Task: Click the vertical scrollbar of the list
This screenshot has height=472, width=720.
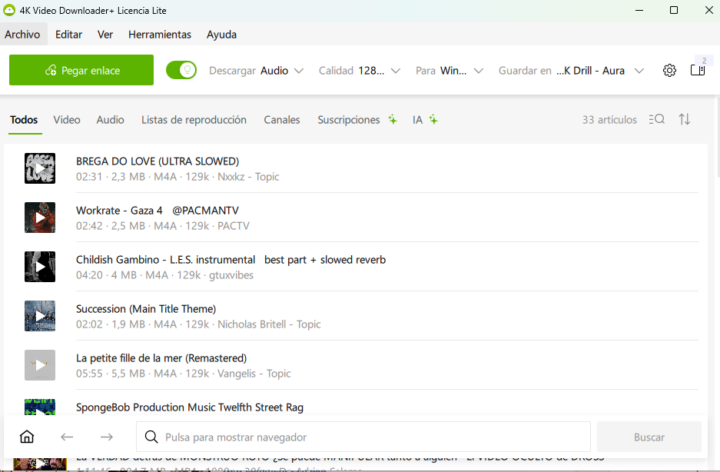Action: [x=717, y=138]
